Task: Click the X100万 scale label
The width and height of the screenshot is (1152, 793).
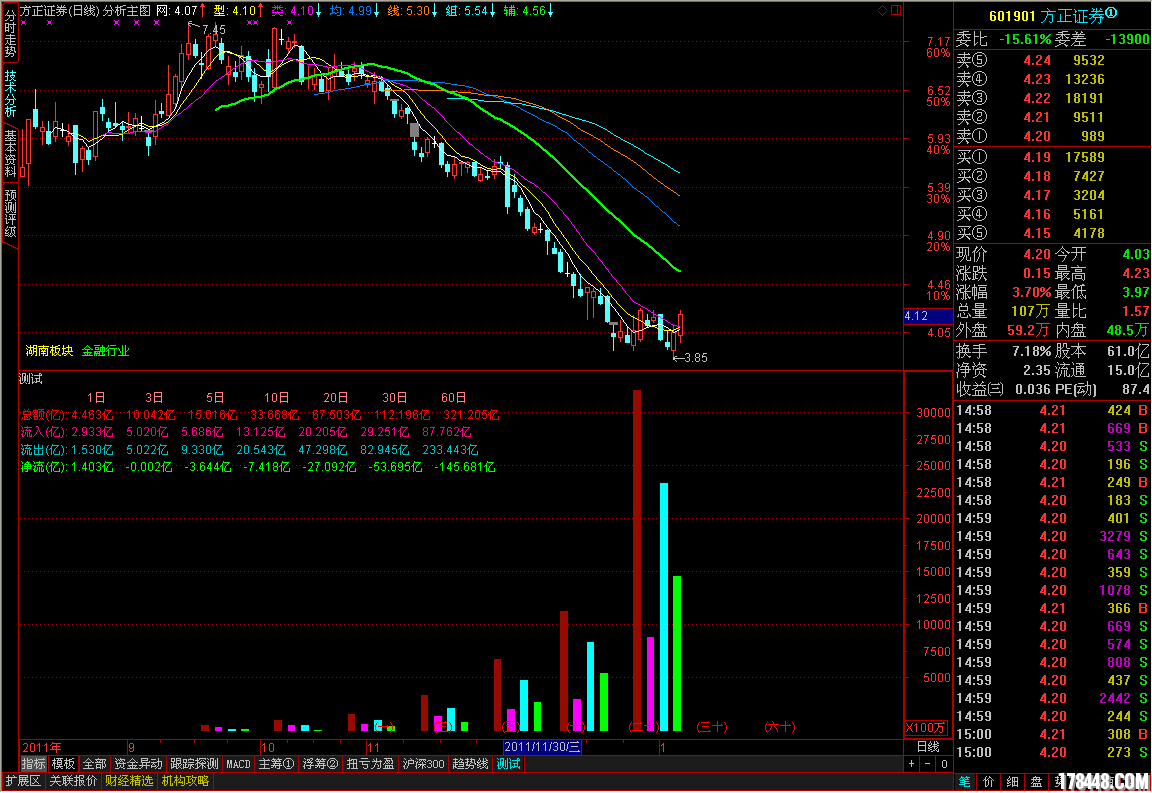Action: (x=926, y=728)
